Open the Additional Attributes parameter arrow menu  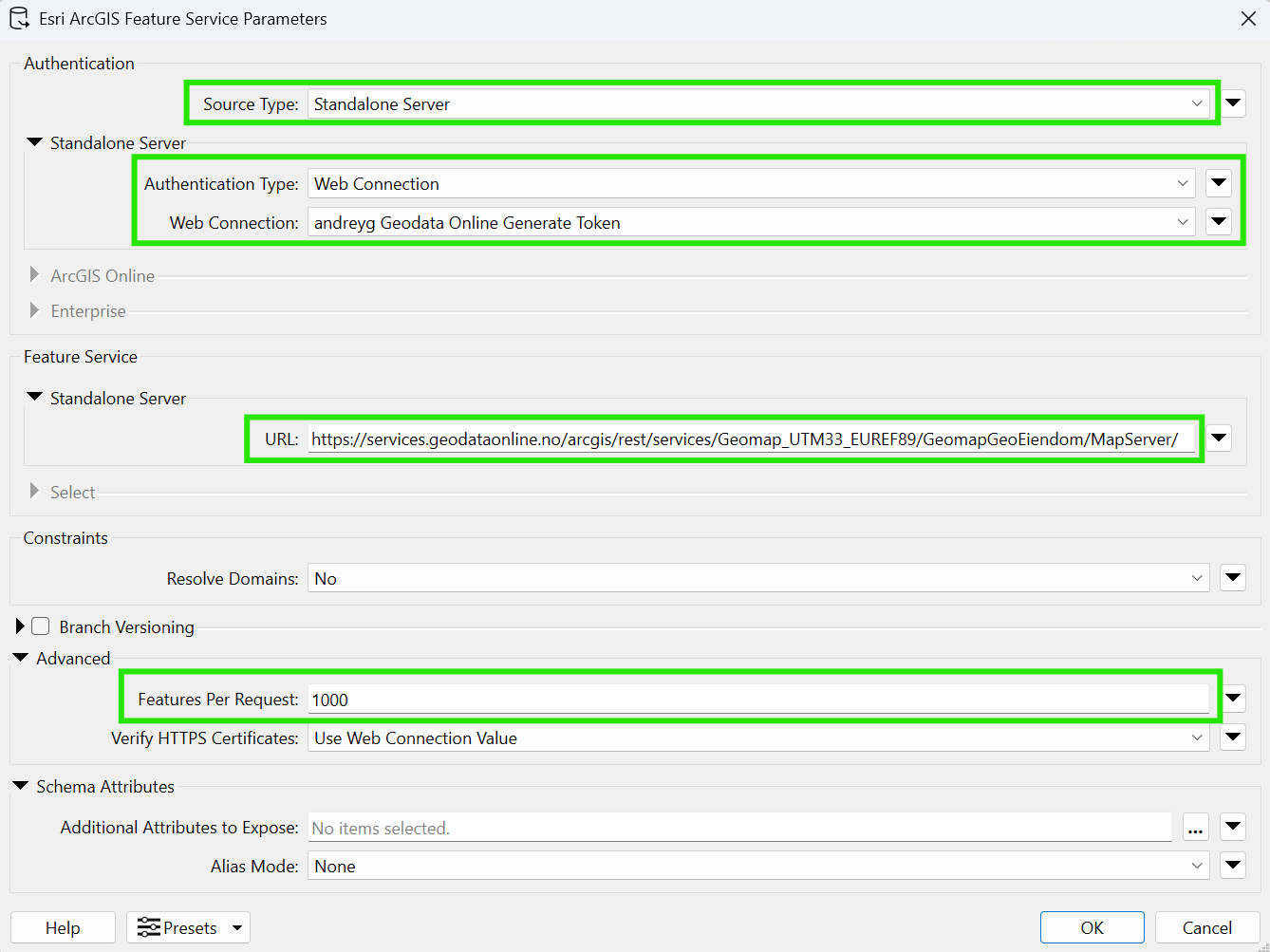(1233, 827)
